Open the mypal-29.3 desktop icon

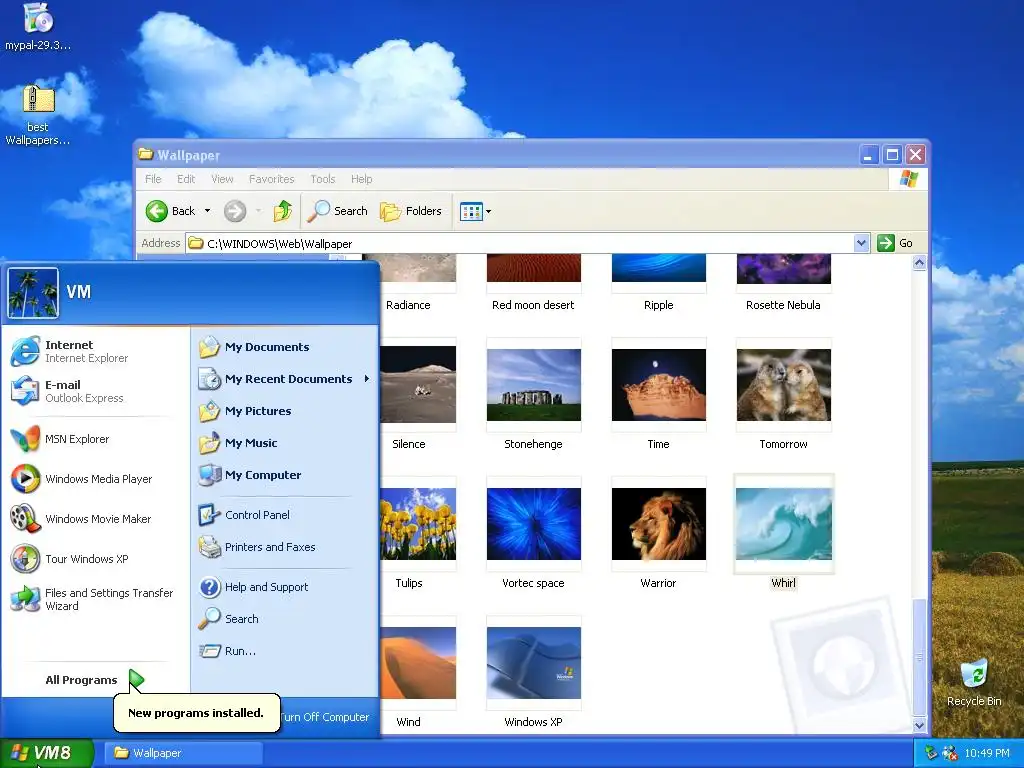pyautogui.click(x=38, y=27)
